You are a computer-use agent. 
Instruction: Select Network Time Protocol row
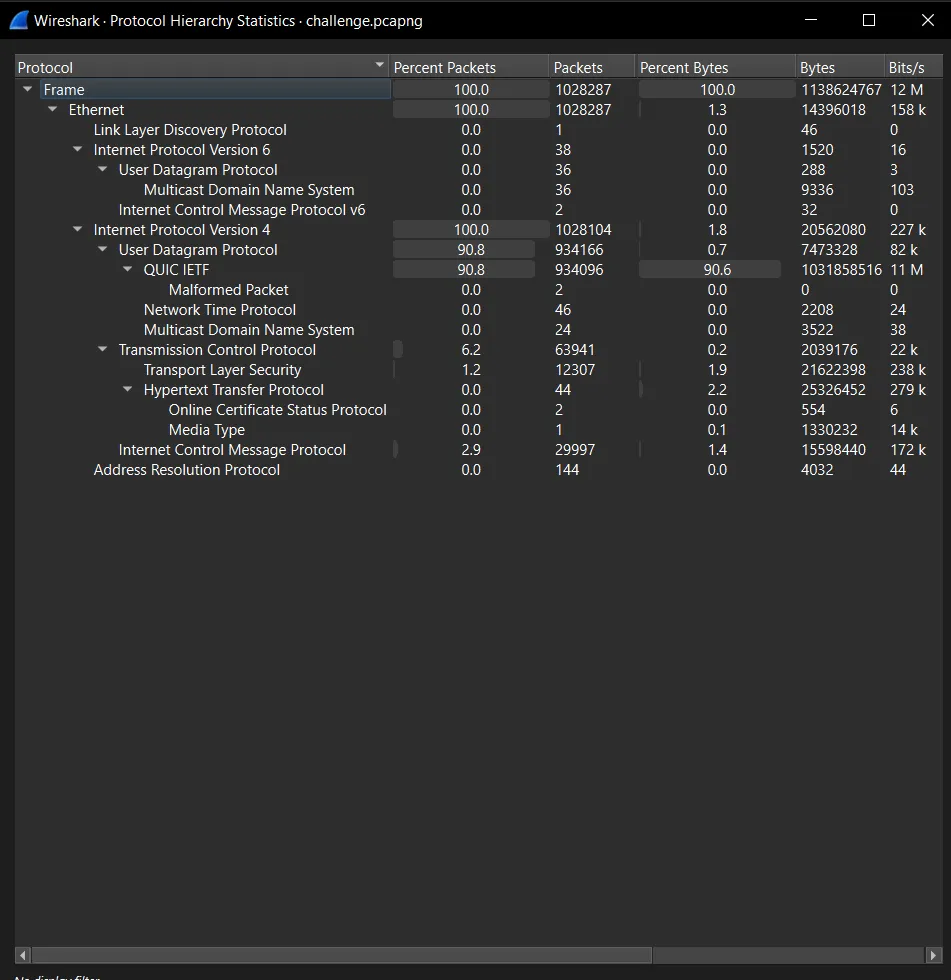220,310
